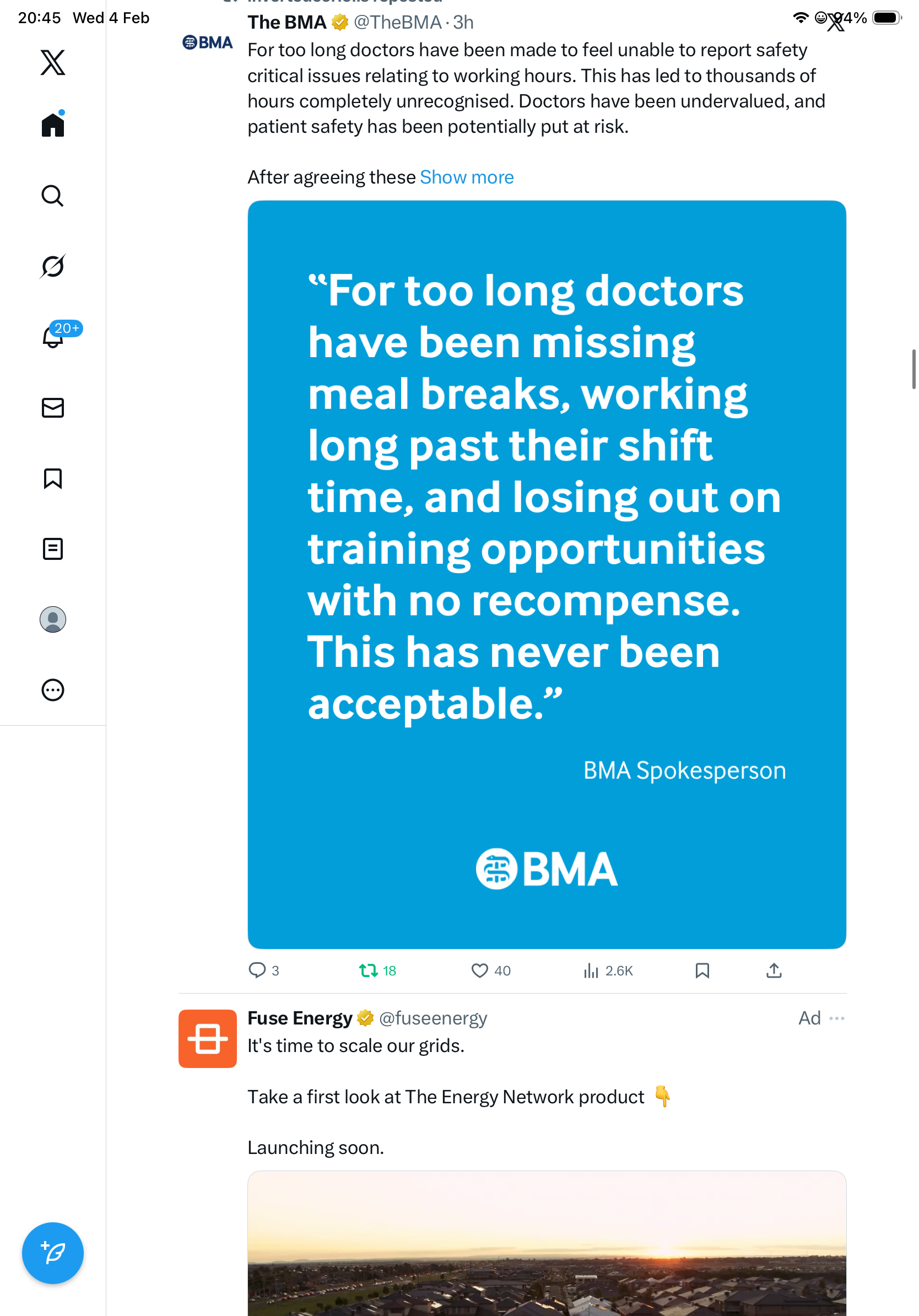Viewport: 919px width, 1316px height.
Task: Bookmark the BMA post
Action: tap(702, 970)
